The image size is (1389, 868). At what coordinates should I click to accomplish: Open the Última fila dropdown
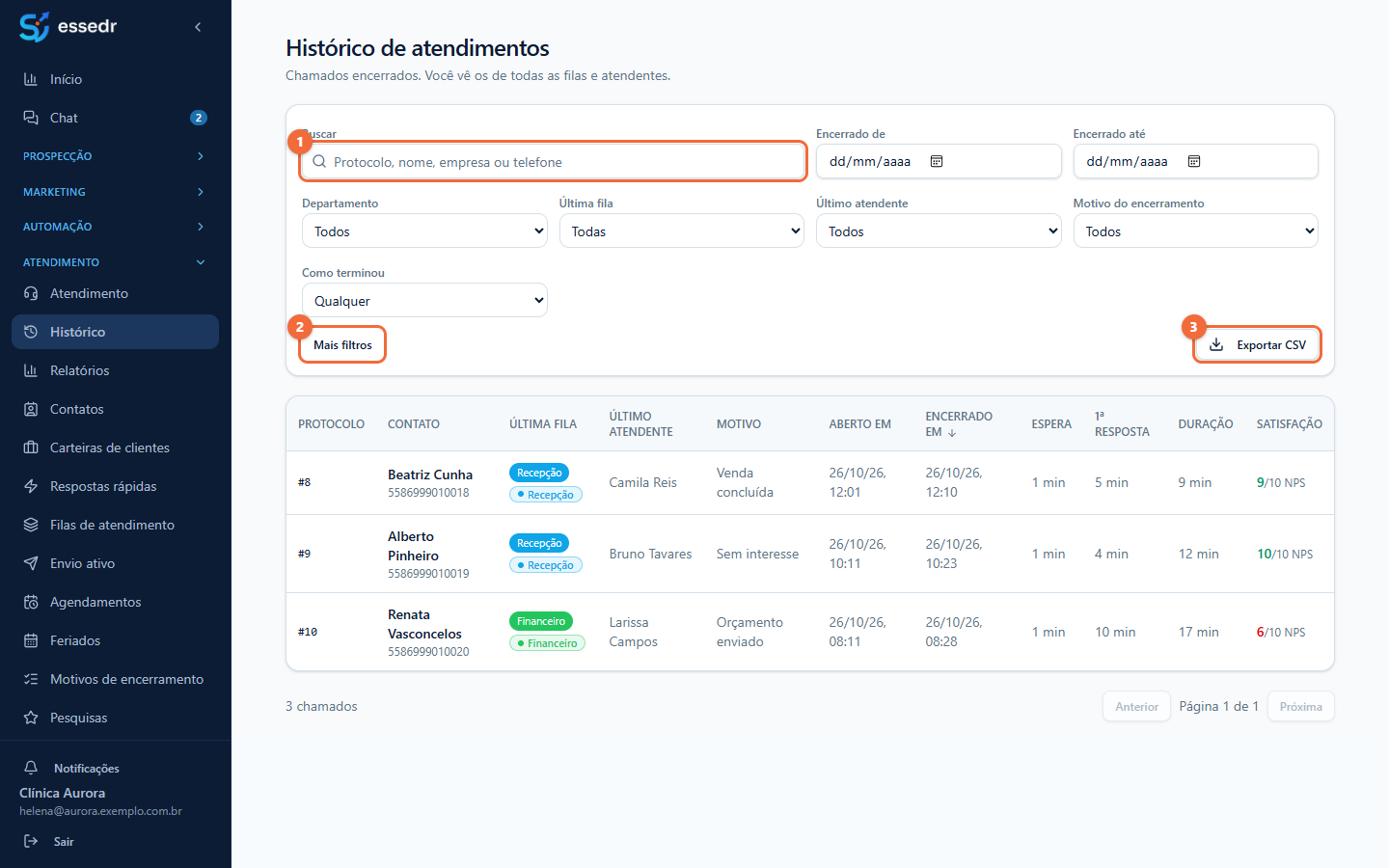pos(682,231)
